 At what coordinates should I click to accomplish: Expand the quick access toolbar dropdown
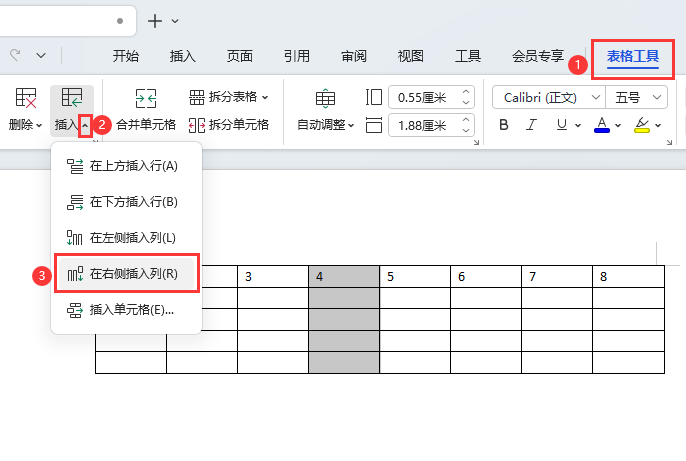pos(41,56)
